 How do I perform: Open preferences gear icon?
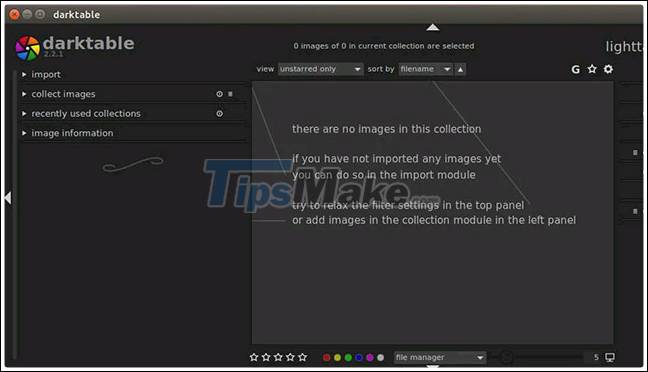608,69
